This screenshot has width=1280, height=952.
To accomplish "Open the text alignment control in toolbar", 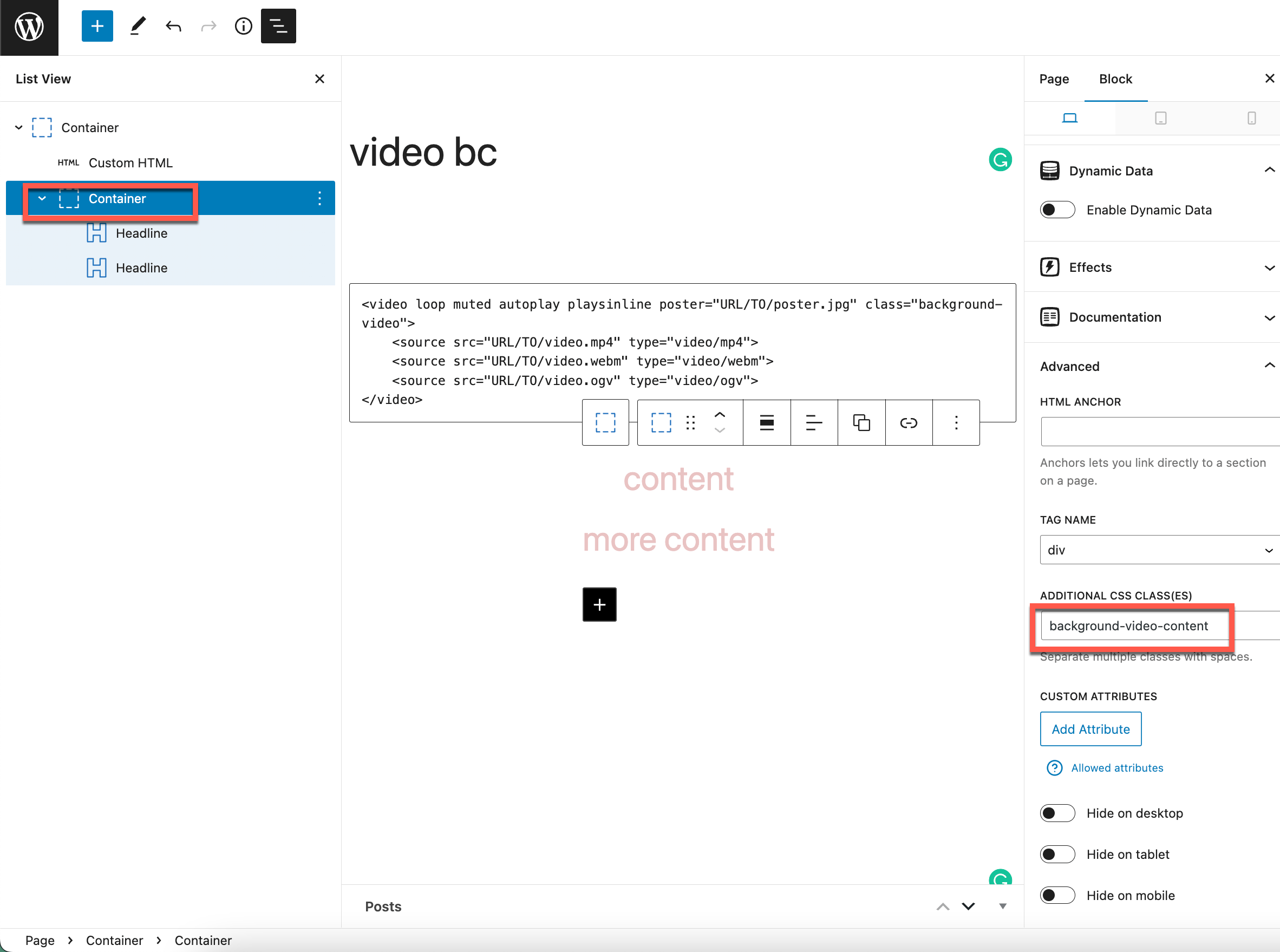I will pyautogui.click(x=814, y=422).
